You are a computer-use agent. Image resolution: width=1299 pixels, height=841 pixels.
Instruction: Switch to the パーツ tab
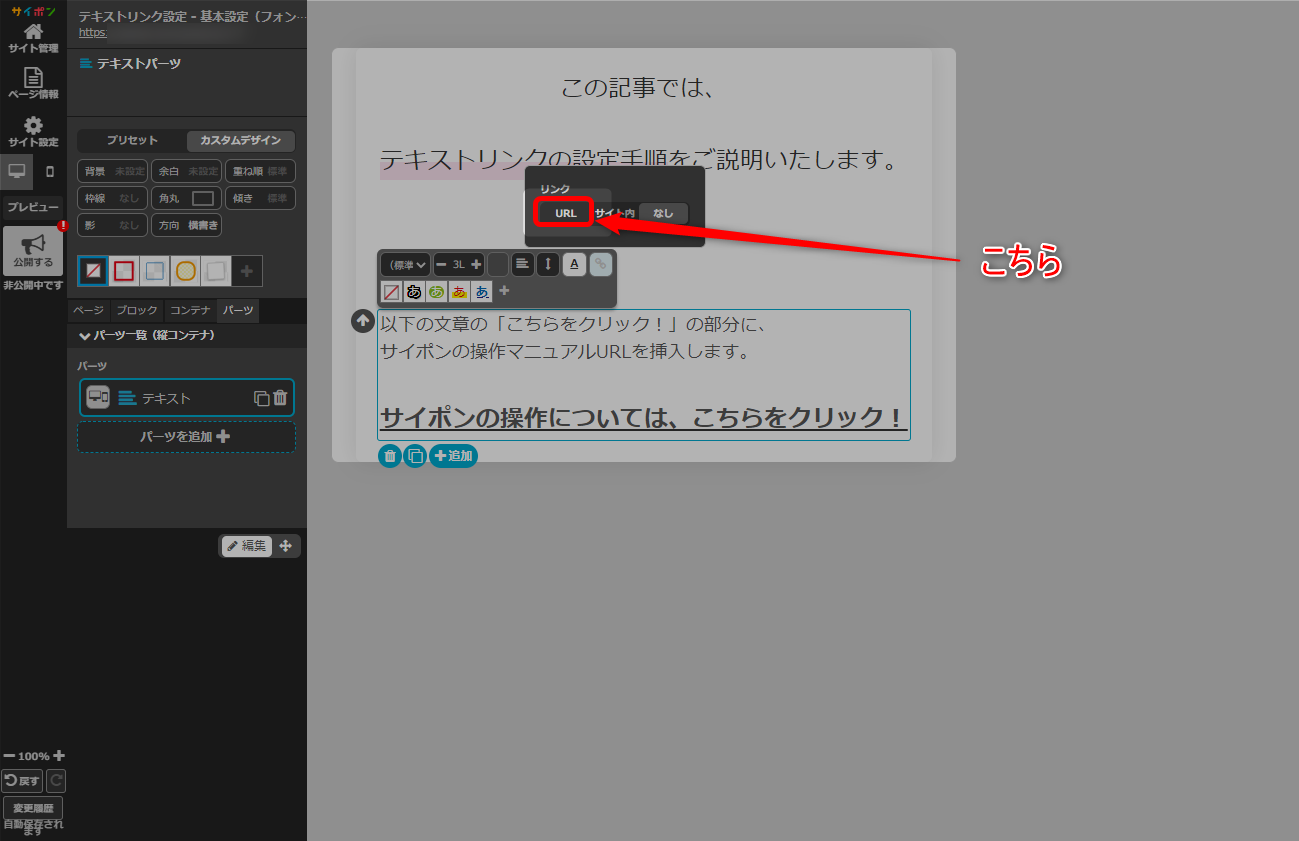coord(238,311)
